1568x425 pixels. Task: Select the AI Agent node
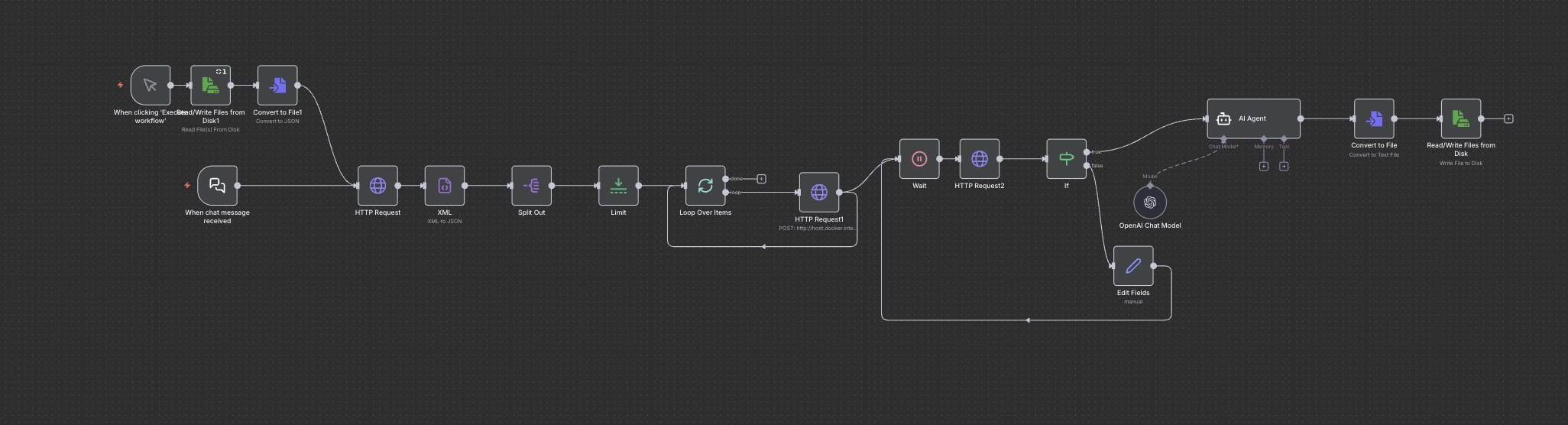click(x=1253, y=118)
